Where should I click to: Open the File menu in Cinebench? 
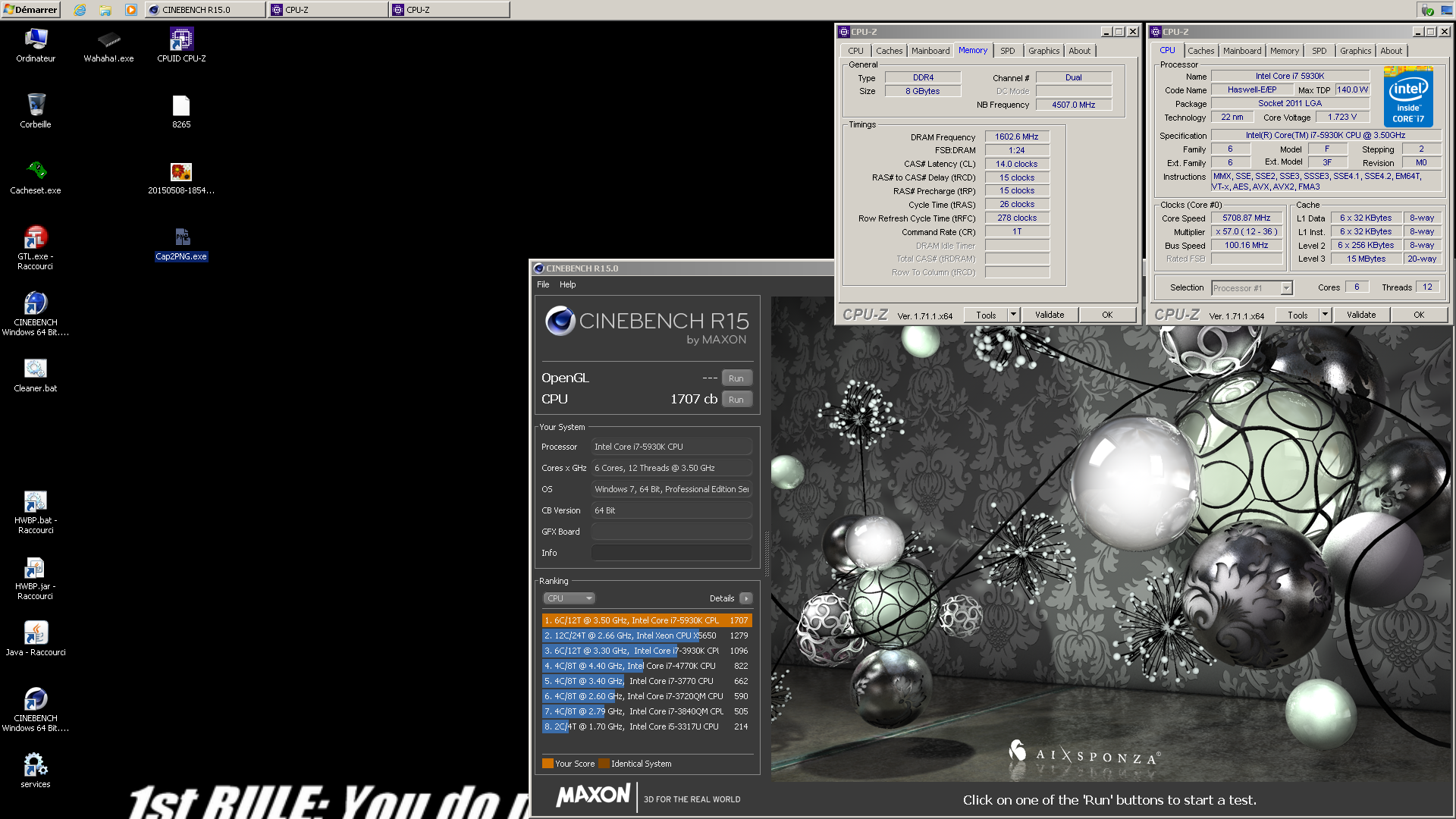(543, 284)
